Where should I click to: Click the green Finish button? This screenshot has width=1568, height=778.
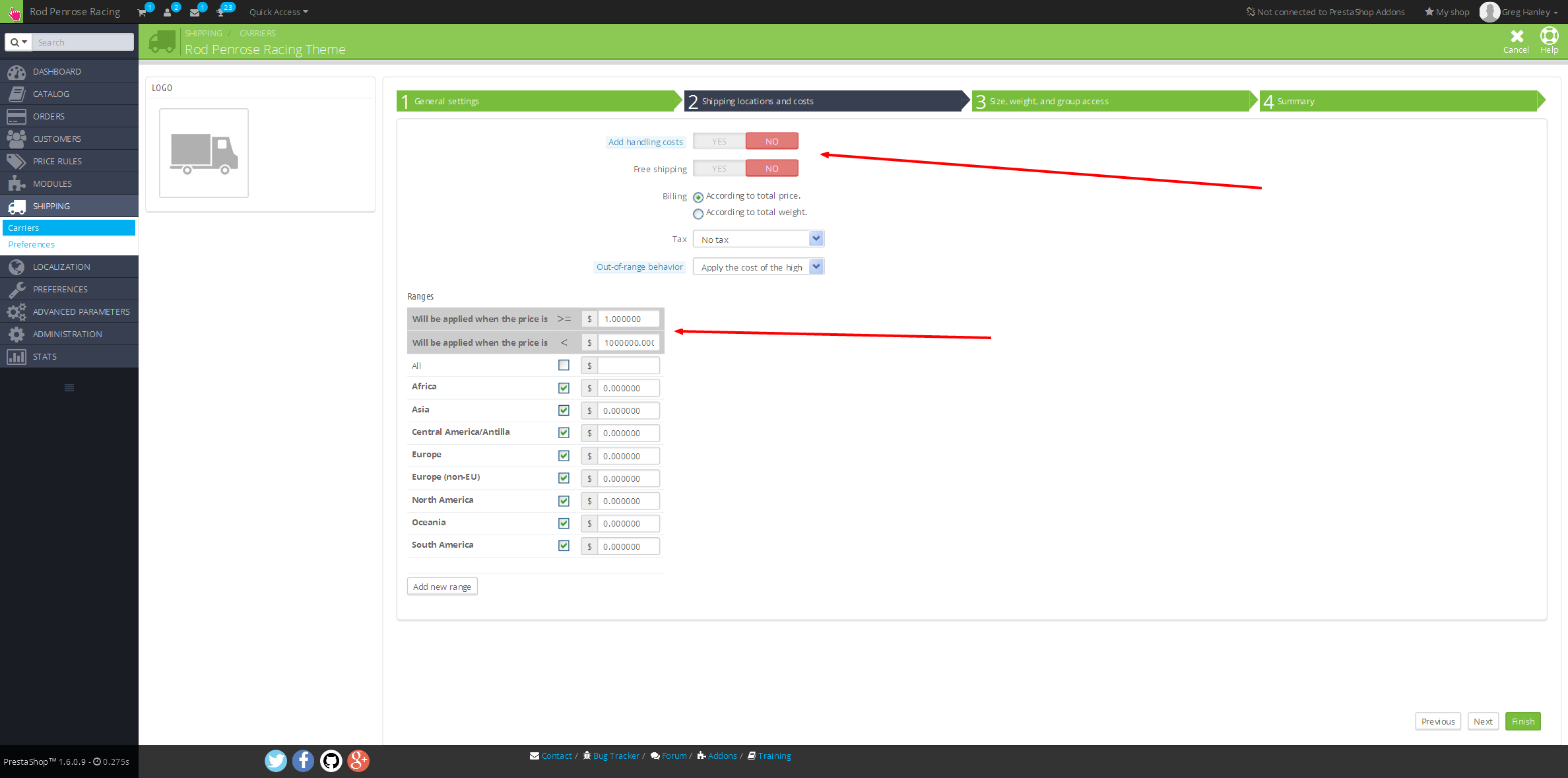pyautogui.click(x=1522, y=721)
